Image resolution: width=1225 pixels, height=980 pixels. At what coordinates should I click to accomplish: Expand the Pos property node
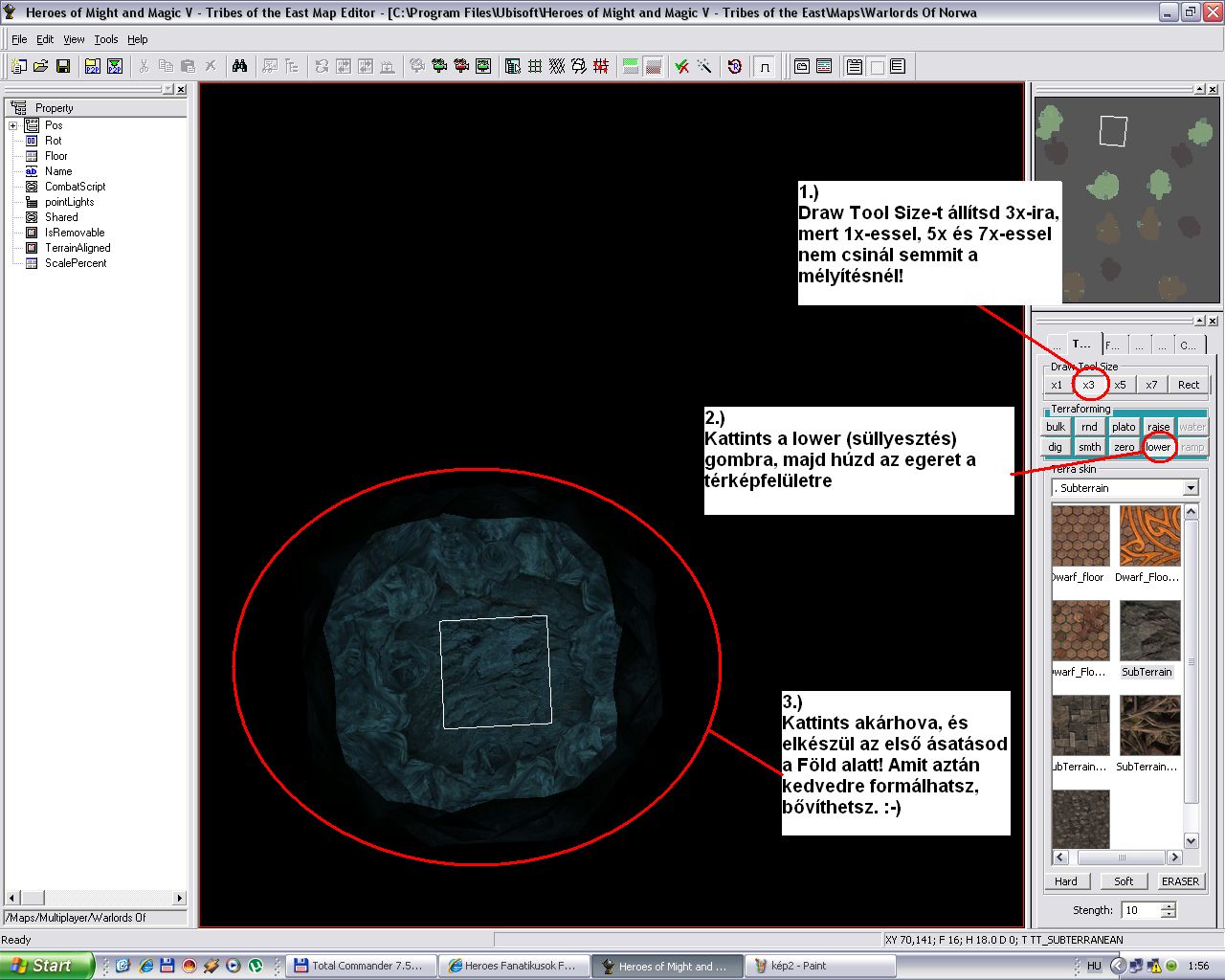coord(12,125)
